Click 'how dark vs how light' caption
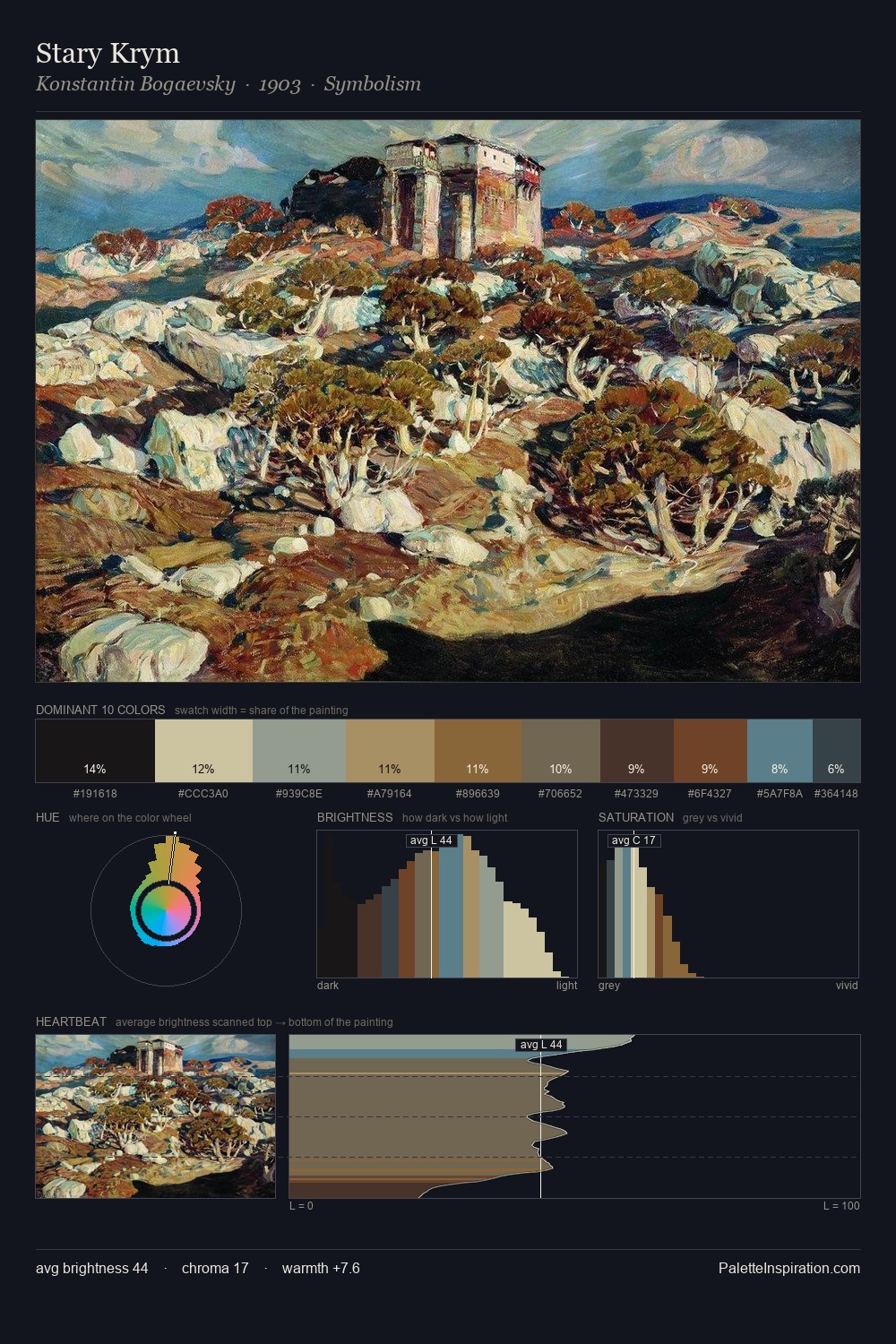 [455, 818]
